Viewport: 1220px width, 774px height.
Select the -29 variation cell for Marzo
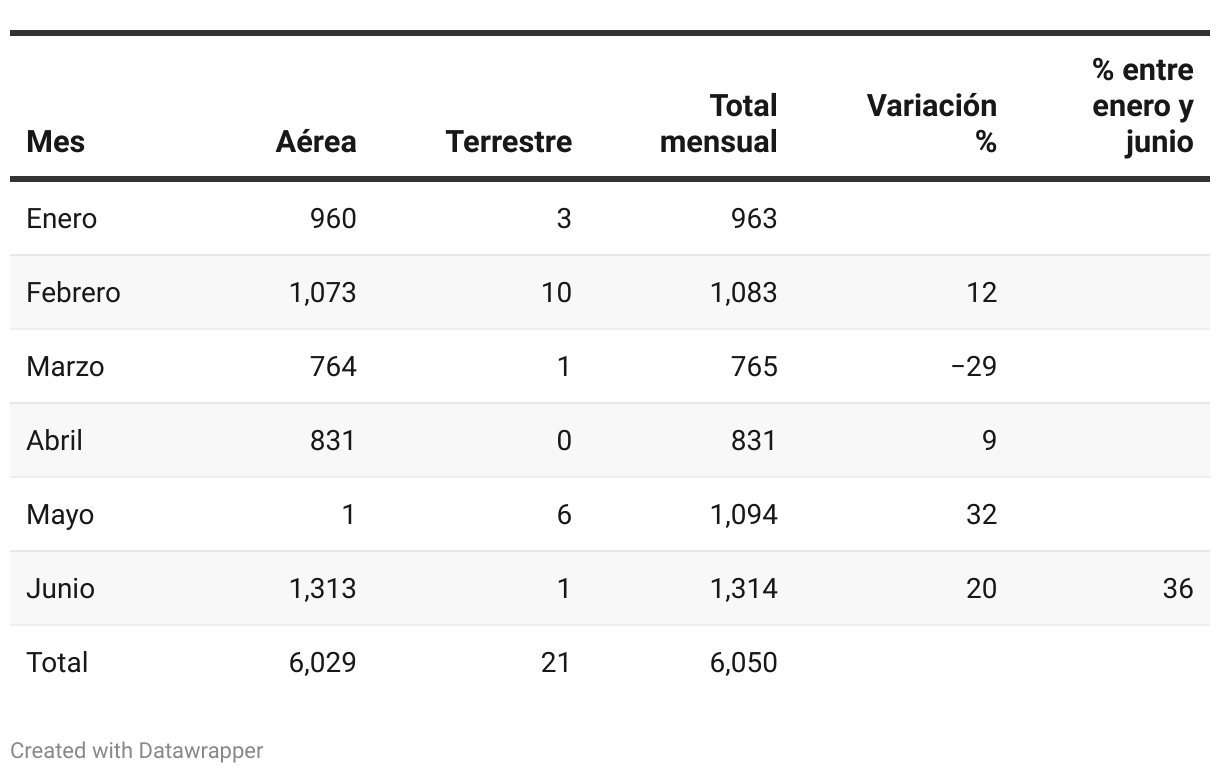pyautogui.click(x=974, y=366)
